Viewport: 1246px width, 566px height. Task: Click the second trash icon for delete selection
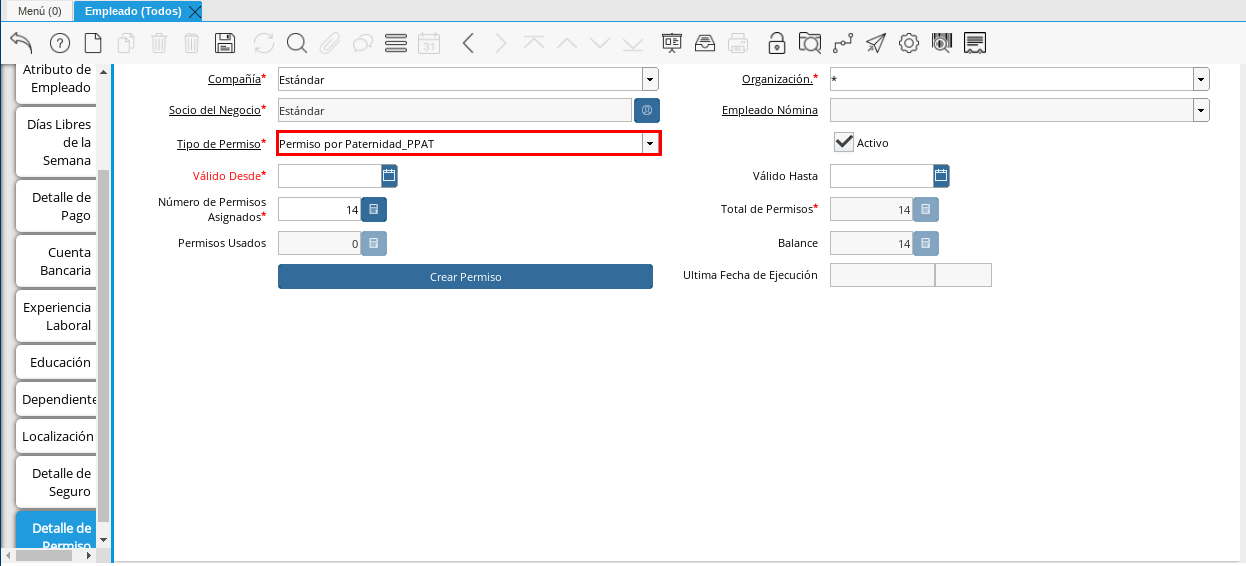point(192,43)
